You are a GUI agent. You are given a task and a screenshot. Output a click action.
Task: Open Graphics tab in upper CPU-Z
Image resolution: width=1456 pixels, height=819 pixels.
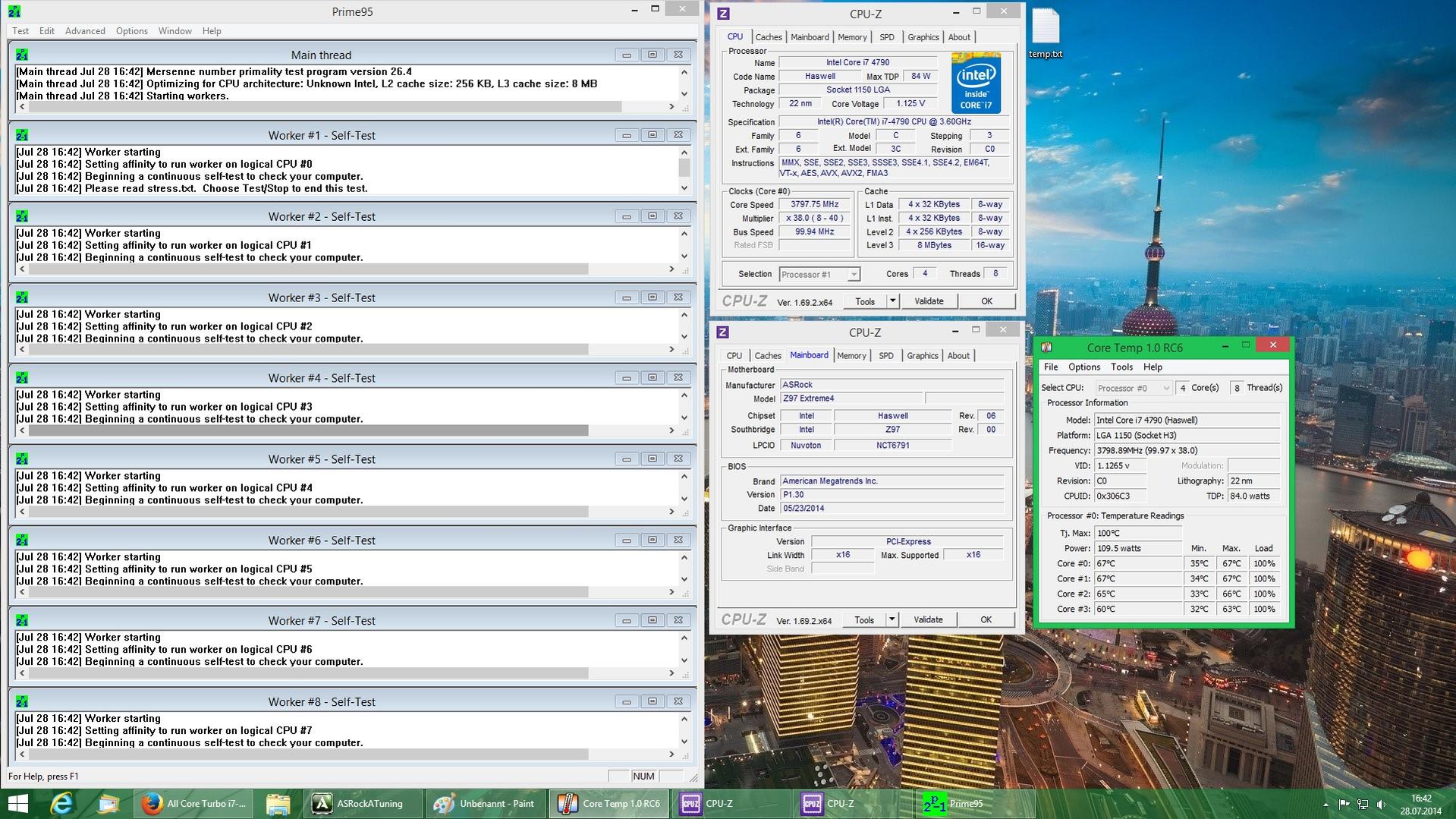coord(923,37)
